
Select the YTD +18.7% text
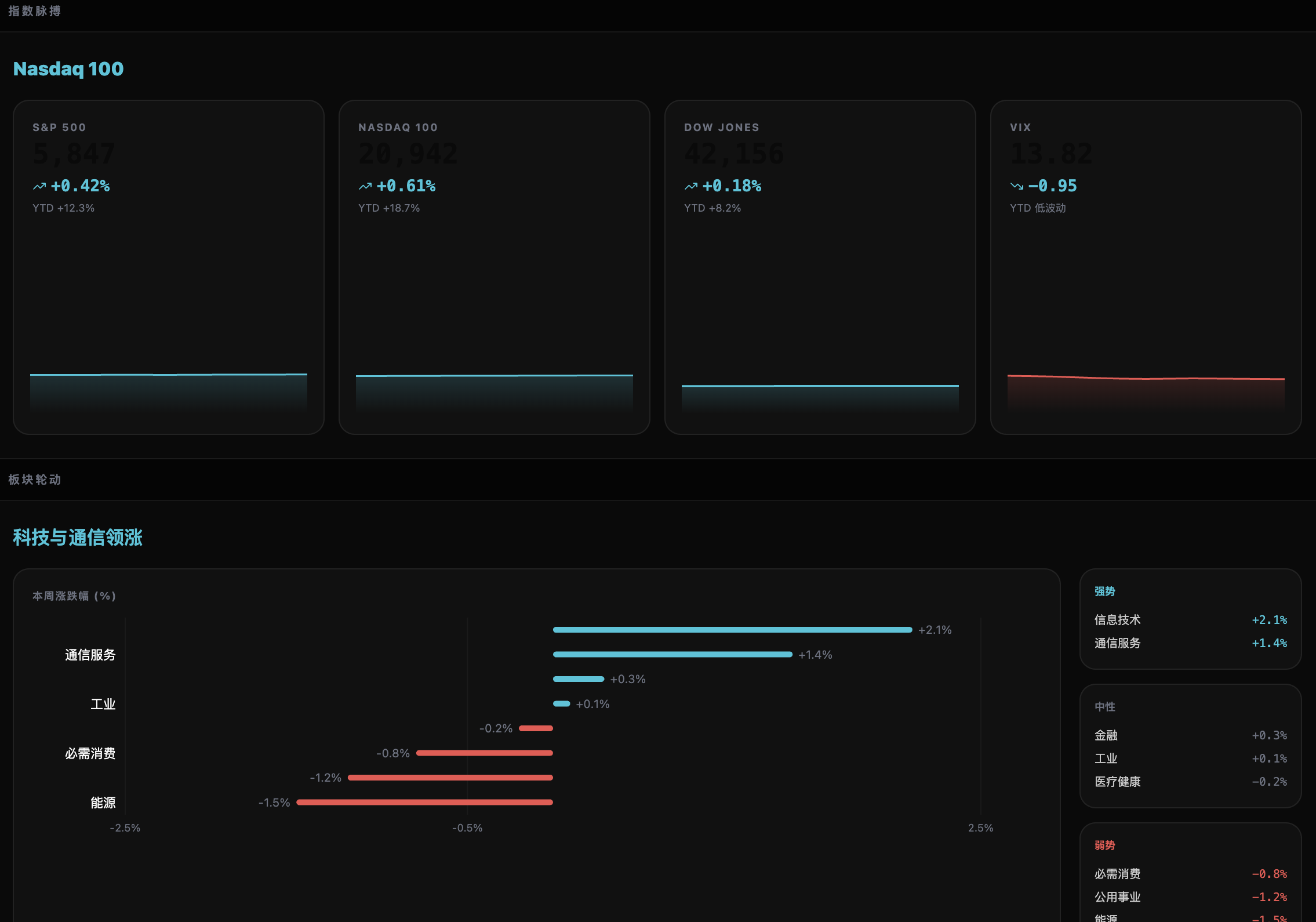(389, 208)
